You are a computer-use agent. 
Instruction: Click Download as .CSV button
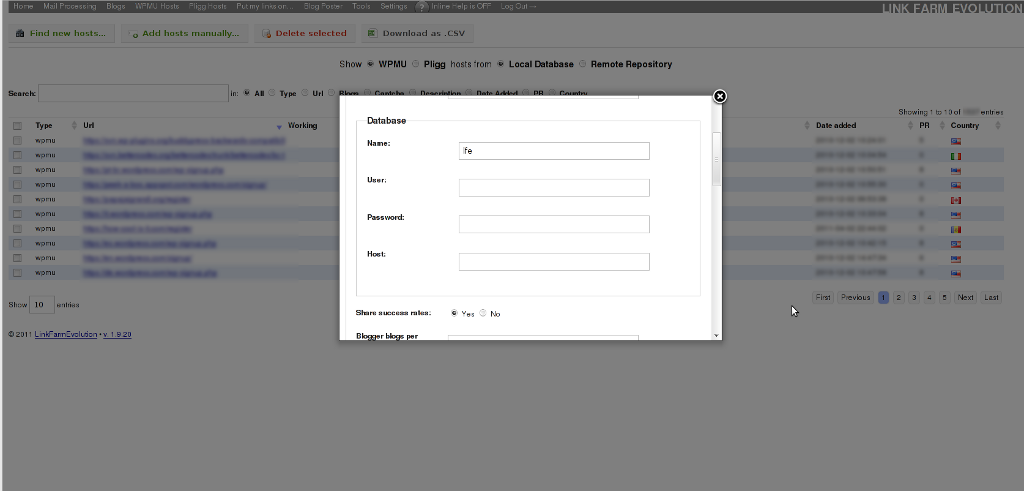tap(417, 33)
